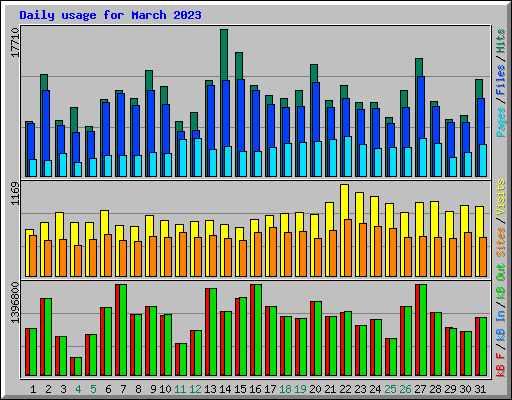Screen dimensions: 512x400
Task: Select the 1169 axis value
Action: (15, 193)
